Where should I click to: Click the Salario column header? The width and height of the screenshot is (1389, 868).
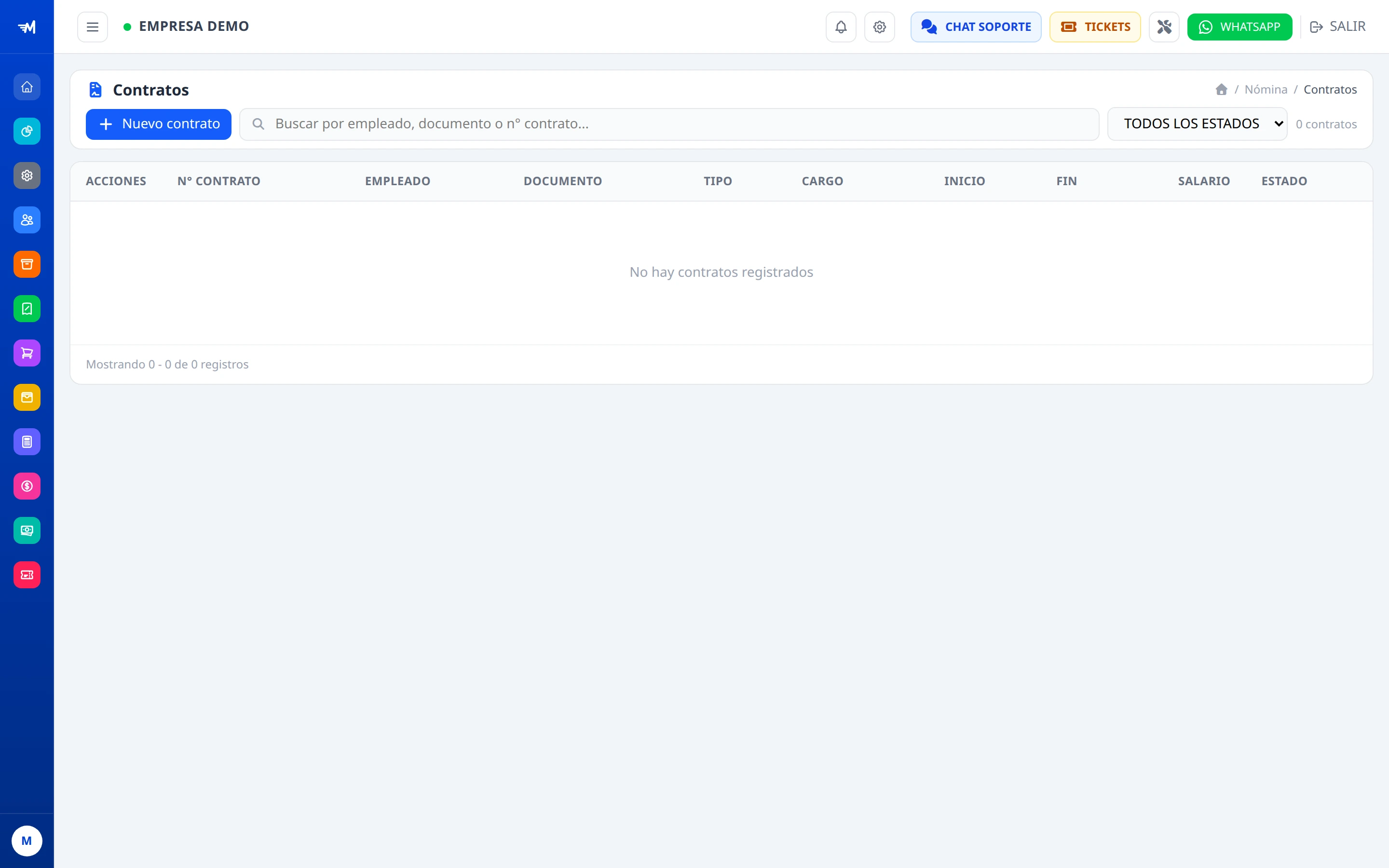point(1204,181)
